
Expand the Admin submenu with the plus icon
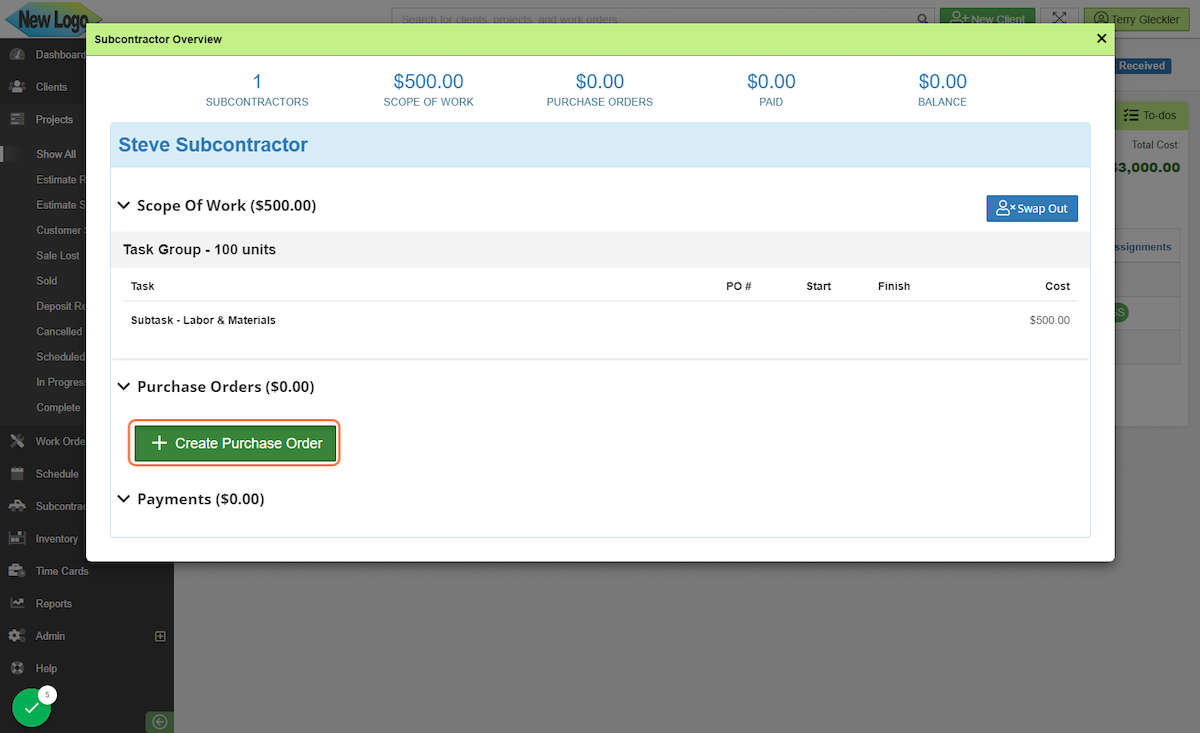tap(159, 635)
